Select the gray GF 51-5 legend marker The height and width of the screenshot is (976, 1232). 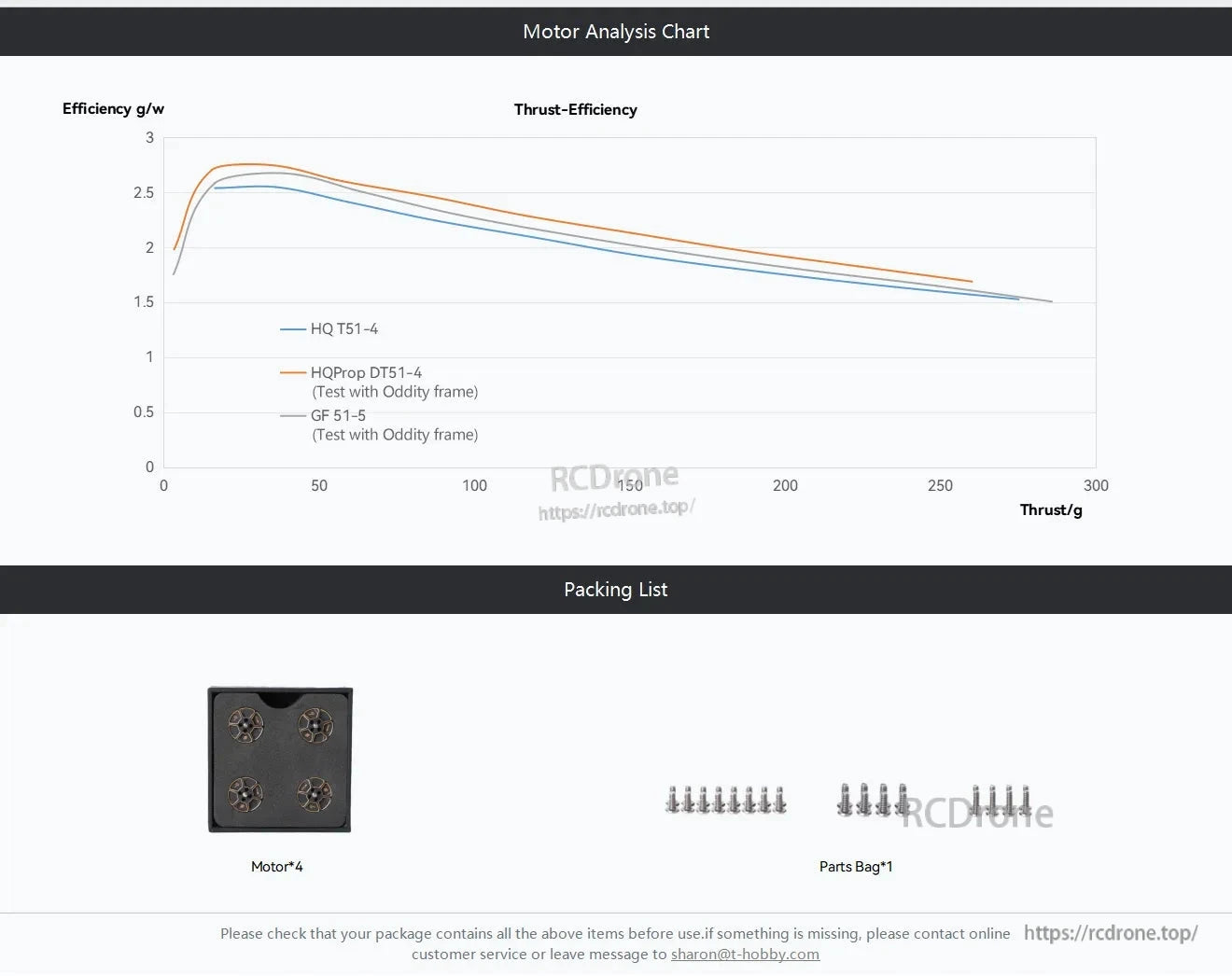(293, 415)
